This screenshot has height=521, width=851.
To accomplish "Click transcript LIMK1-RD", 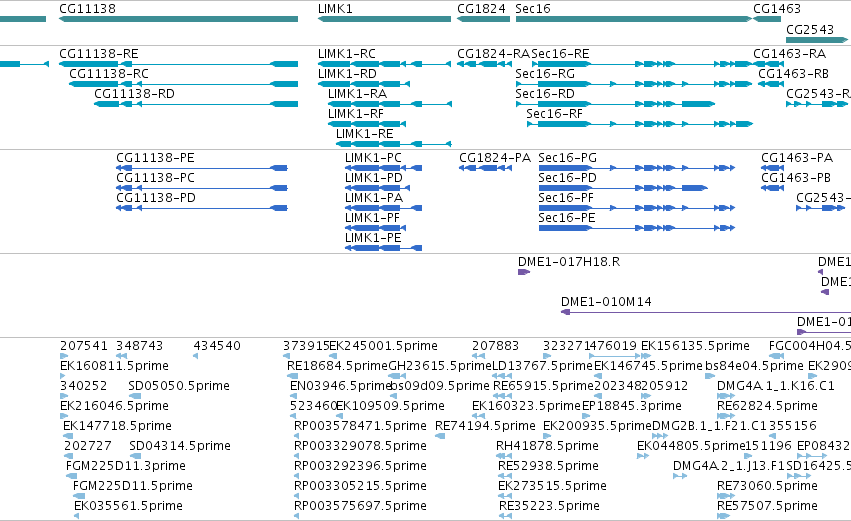I will point(364,84).
